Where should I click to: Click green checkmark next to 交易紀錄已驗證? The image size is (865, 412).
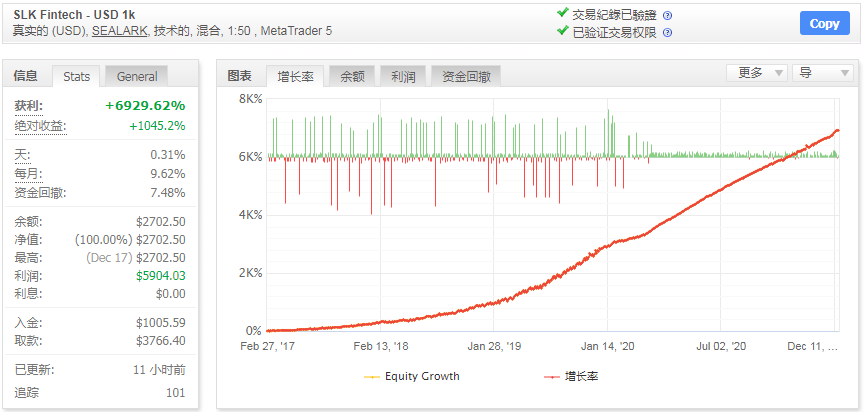click(x=562, y=13)
